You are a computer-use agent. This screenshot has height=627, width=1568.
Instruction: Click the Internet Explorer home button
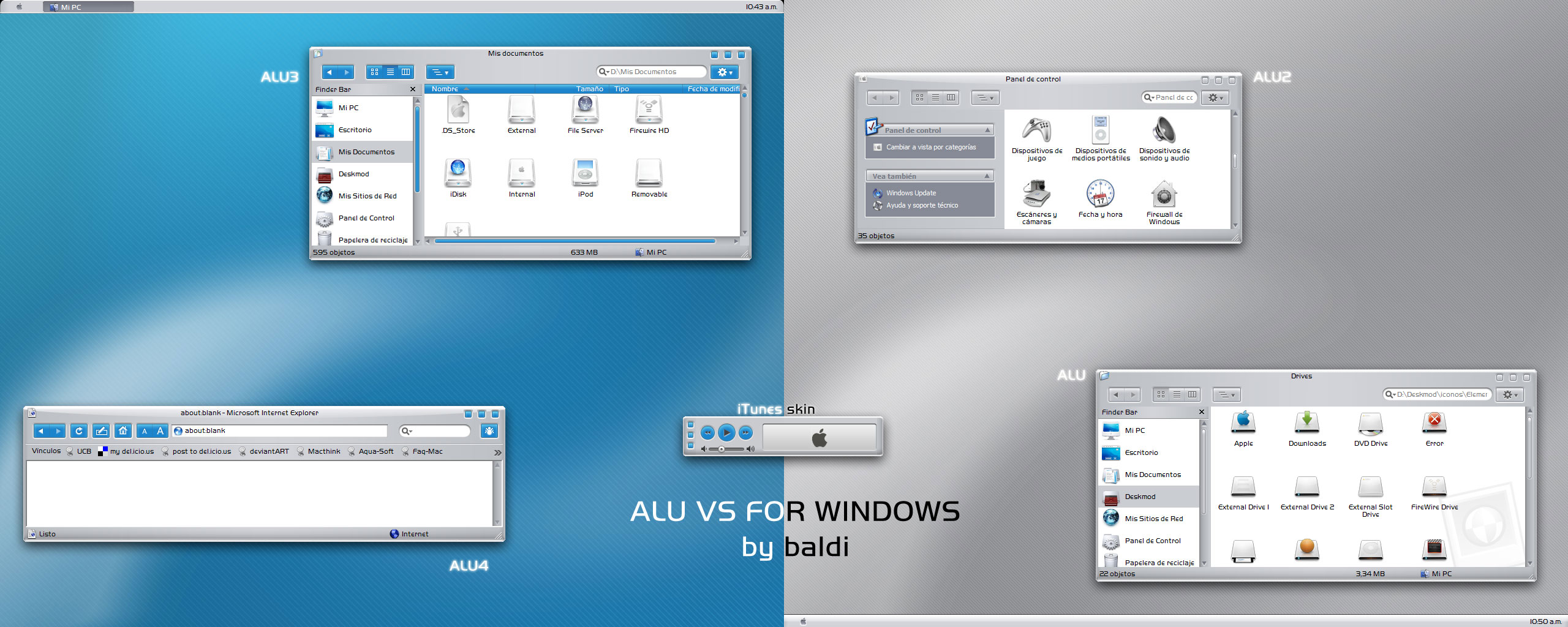(x=123, y=431)
